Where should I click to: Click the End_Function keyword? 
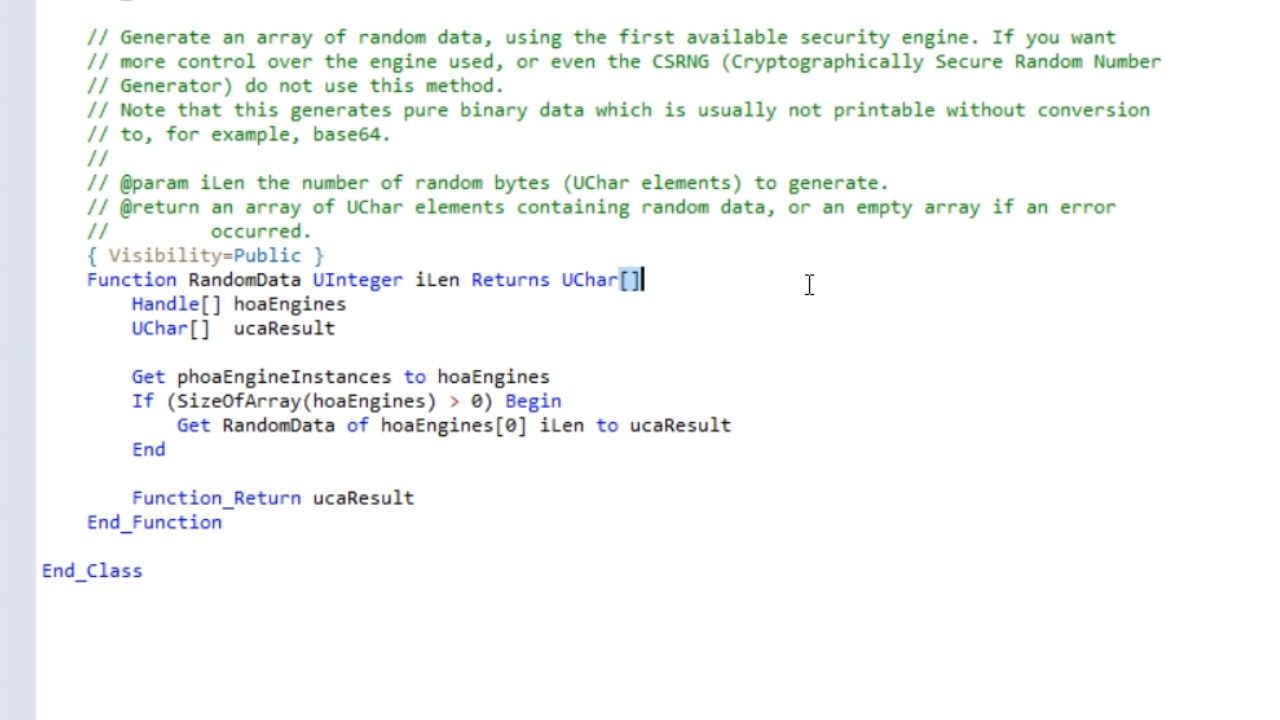pyautogui.click(x=154, y=522)
